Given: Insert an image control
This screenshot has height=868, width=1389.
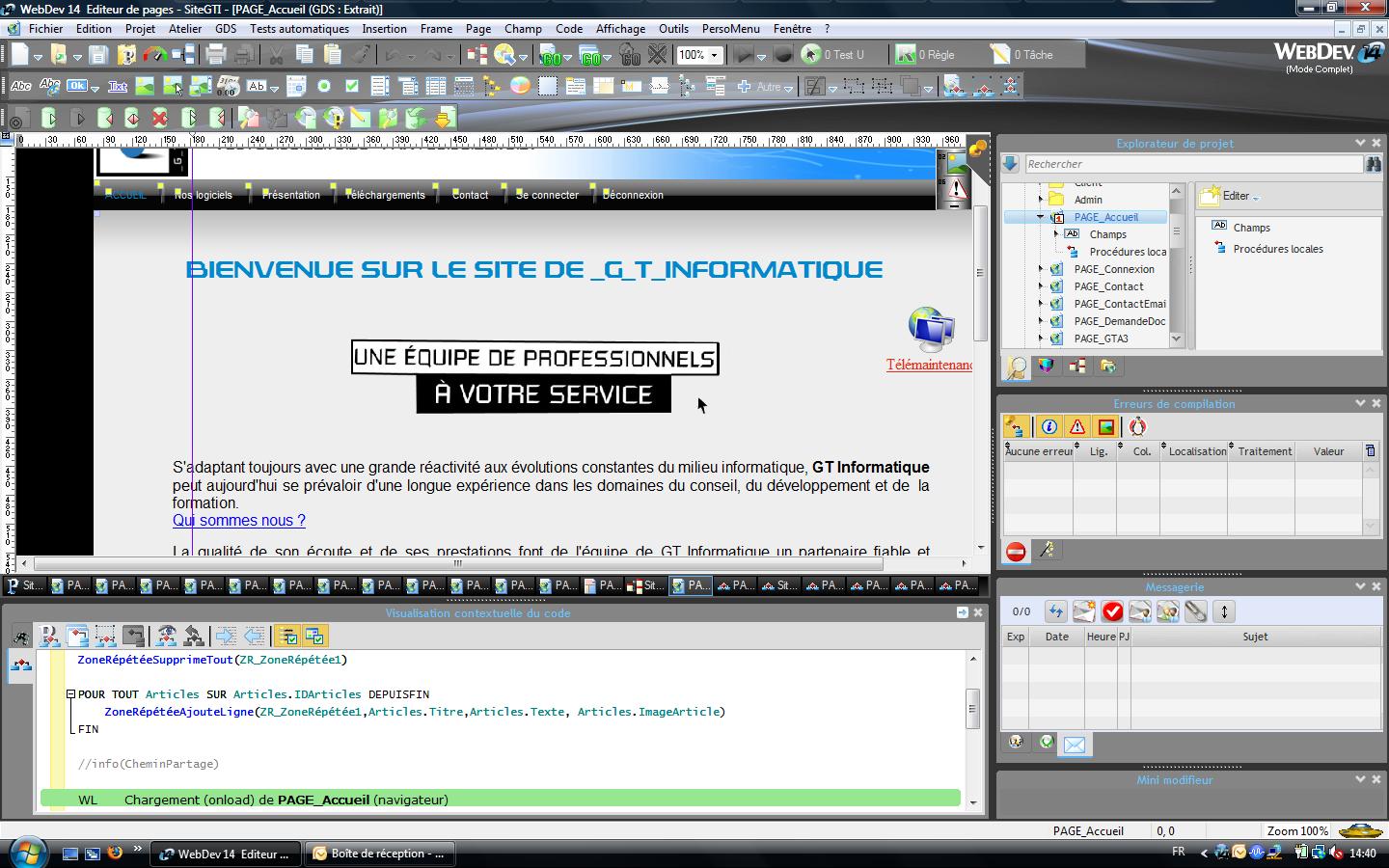Looking at the screenshot, I should (x=145, y=87).
